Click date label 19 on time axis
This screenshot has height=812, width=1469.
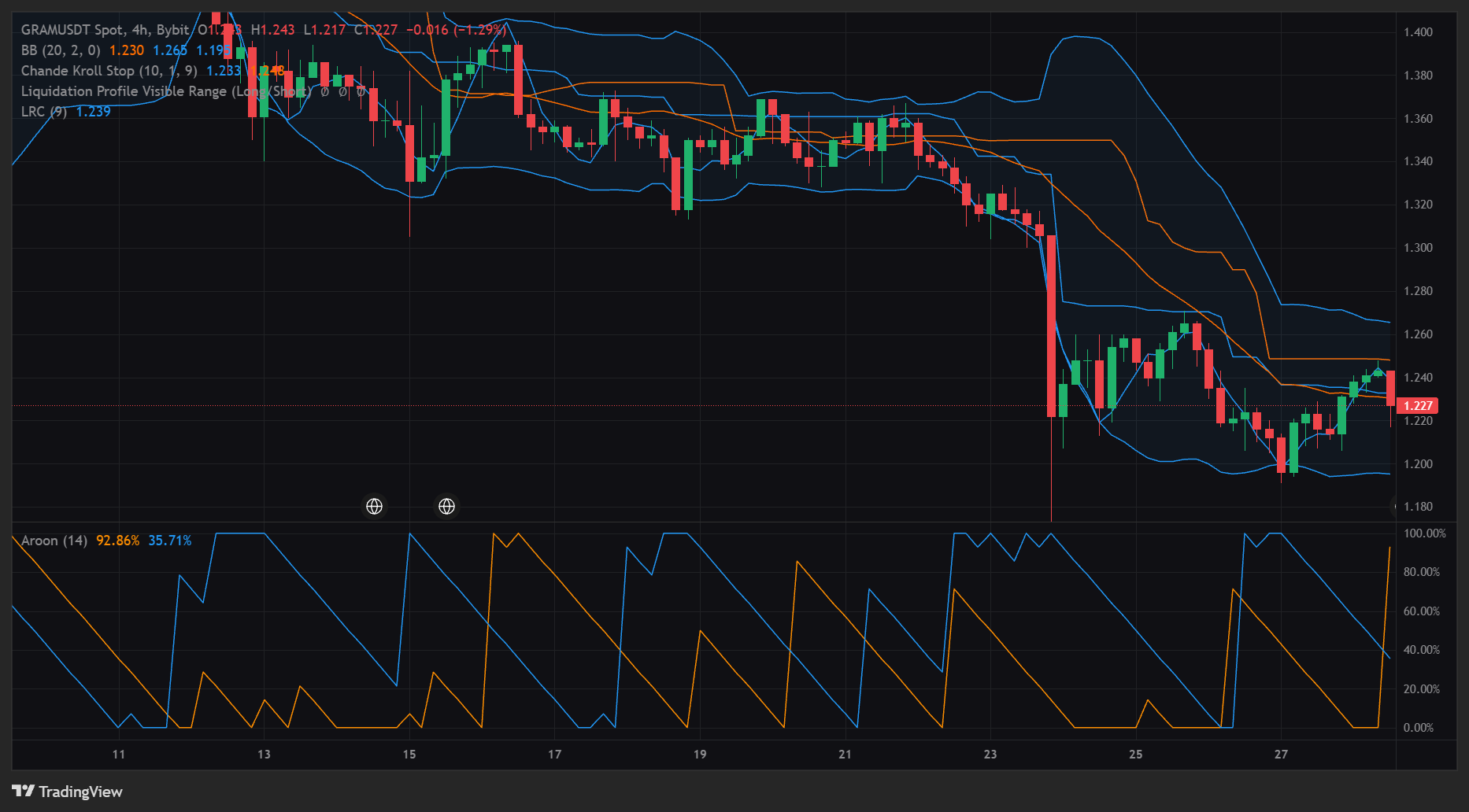coord(700,755)
